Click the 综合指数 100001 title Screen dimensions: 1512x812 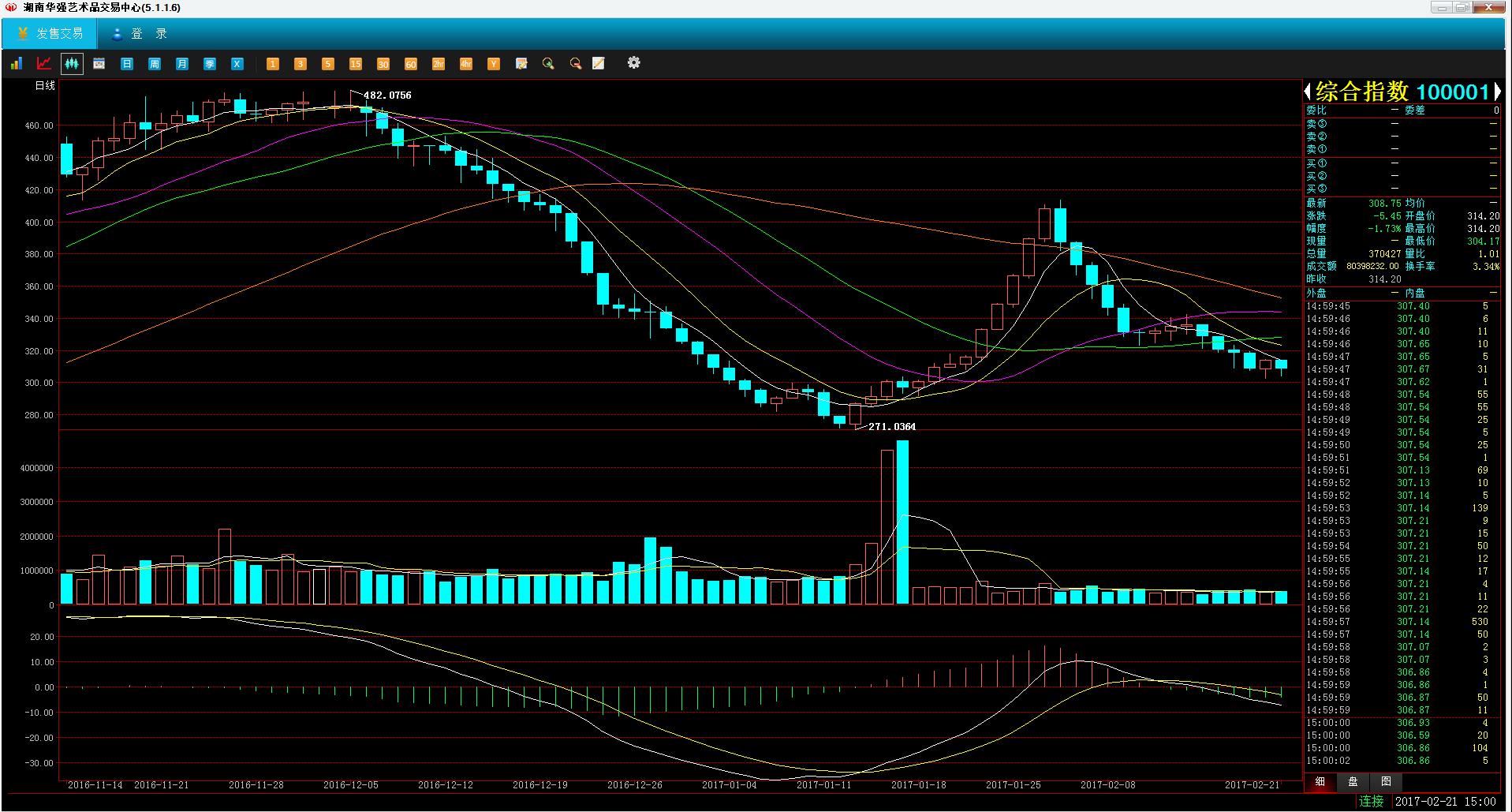(1402, 92)
